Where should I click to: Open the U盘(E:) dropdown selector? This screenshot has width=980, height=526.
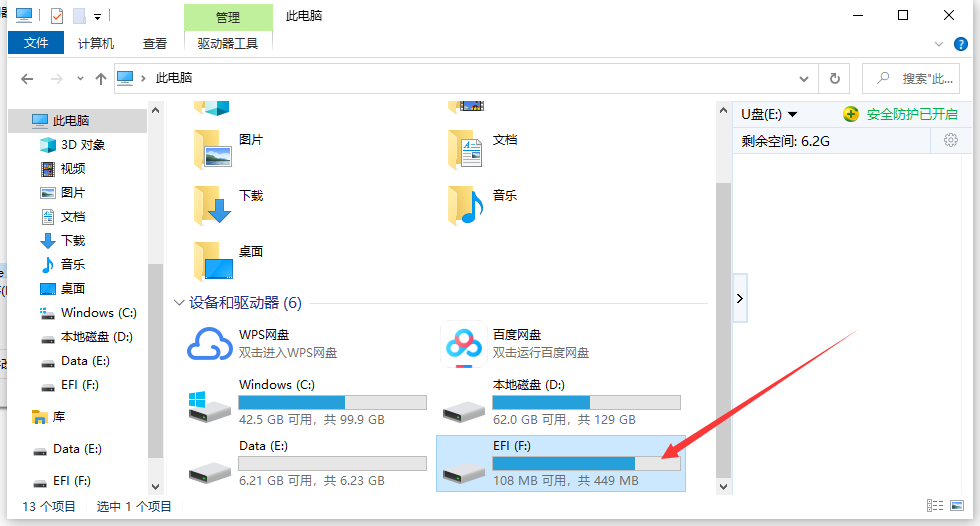(x=769, y=114)
